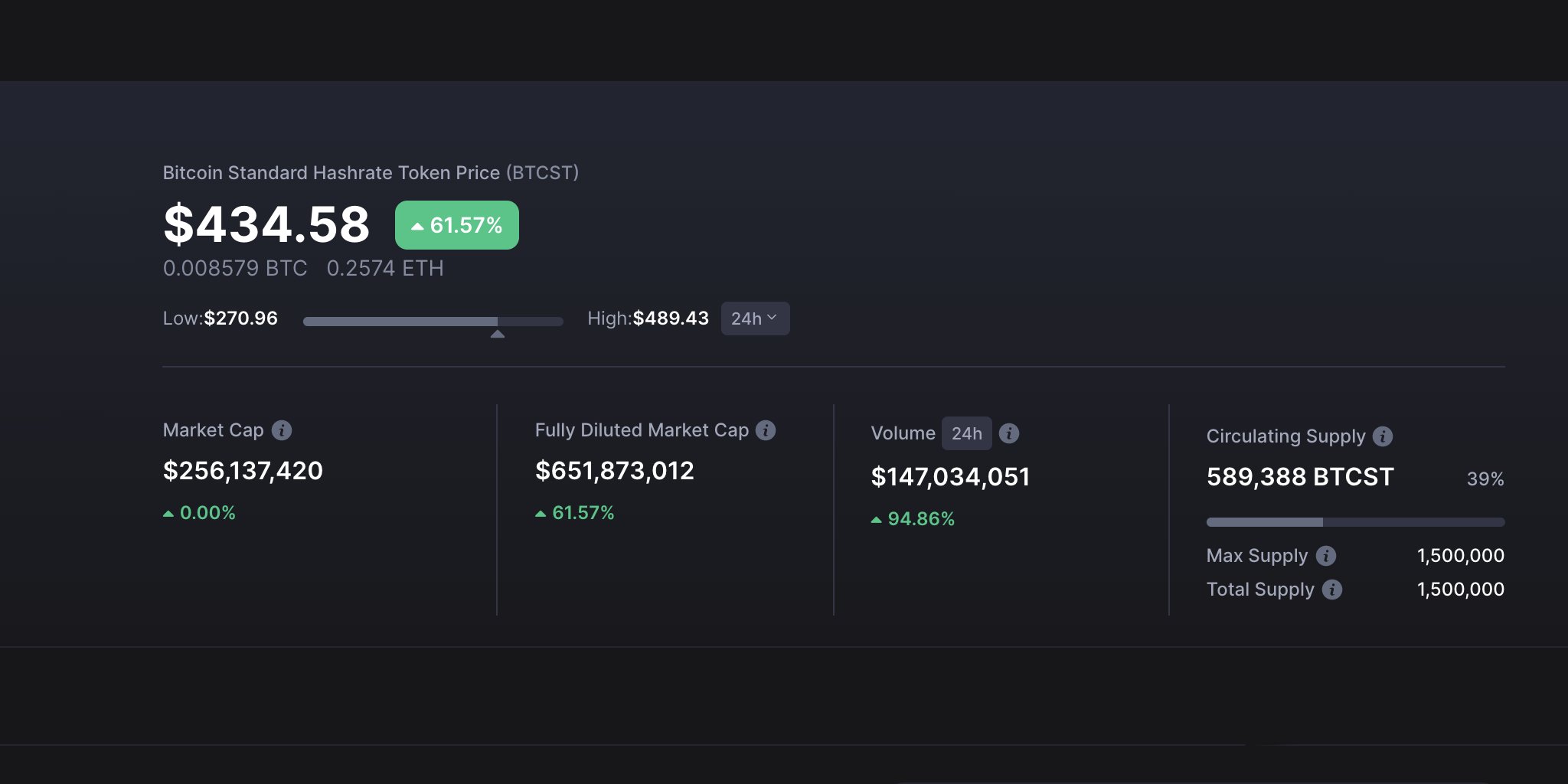This screenshot has width=1568, height=784.
Task: Click the low-high price range bar
Action: coord(433,322)
